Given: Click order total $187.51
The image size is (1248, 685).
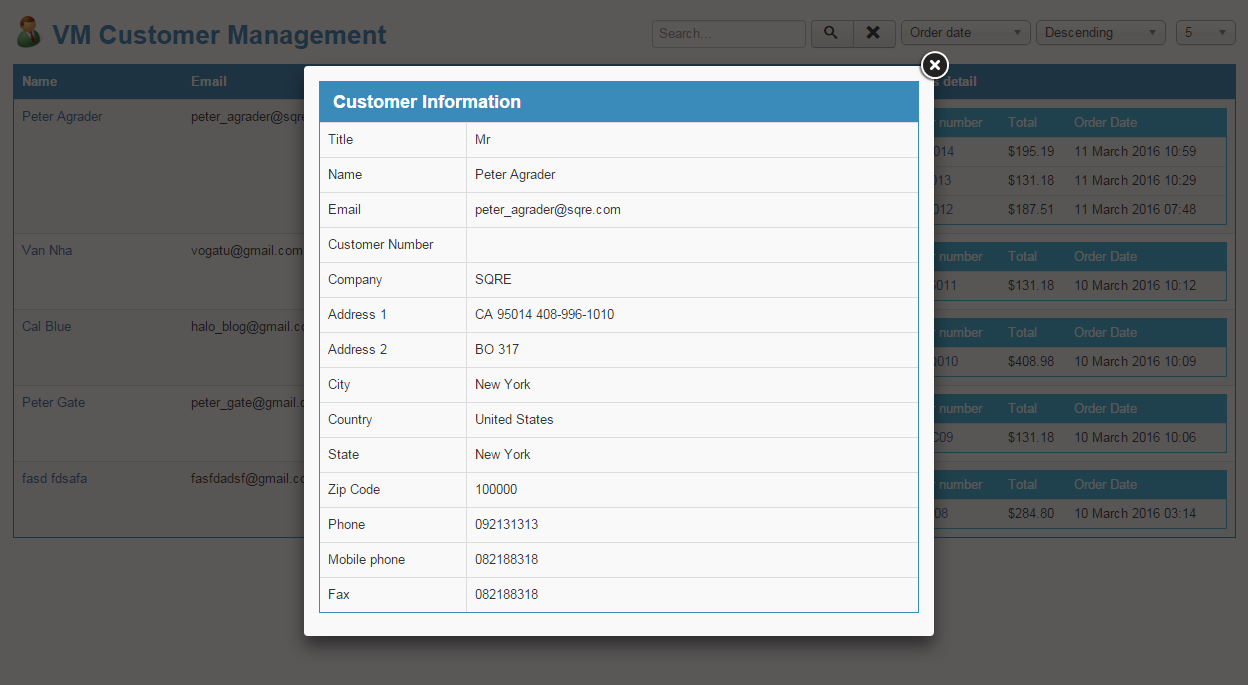Looking at the screenshot, I should (1031, 209).
